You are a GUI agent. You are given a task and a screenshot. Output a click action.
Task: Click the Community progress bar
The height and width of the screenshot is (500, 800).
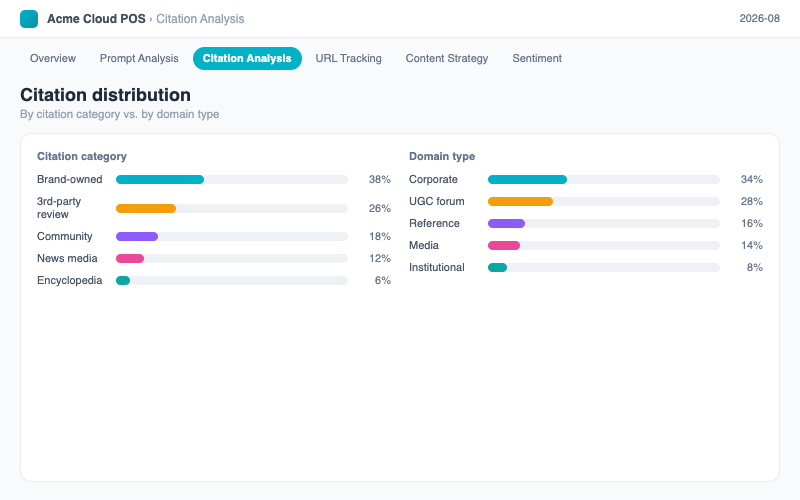tap(232, 236)
